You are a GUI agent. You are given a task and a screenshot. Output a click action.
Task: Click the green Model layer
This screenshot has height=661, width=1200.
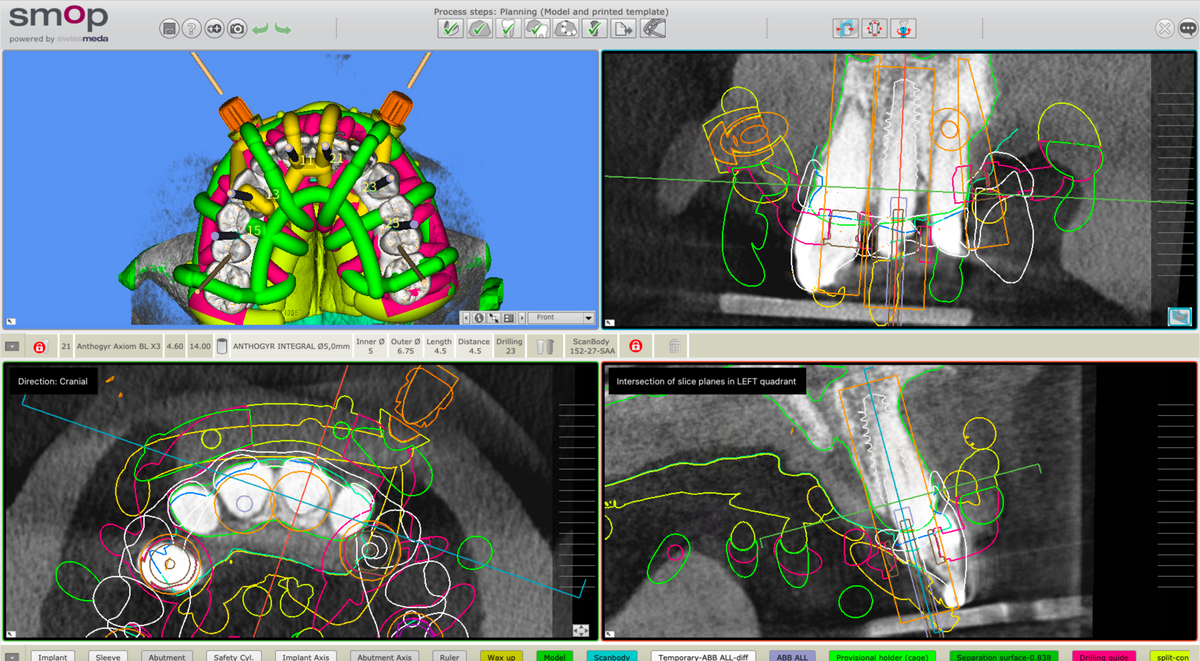pos(553,656)
